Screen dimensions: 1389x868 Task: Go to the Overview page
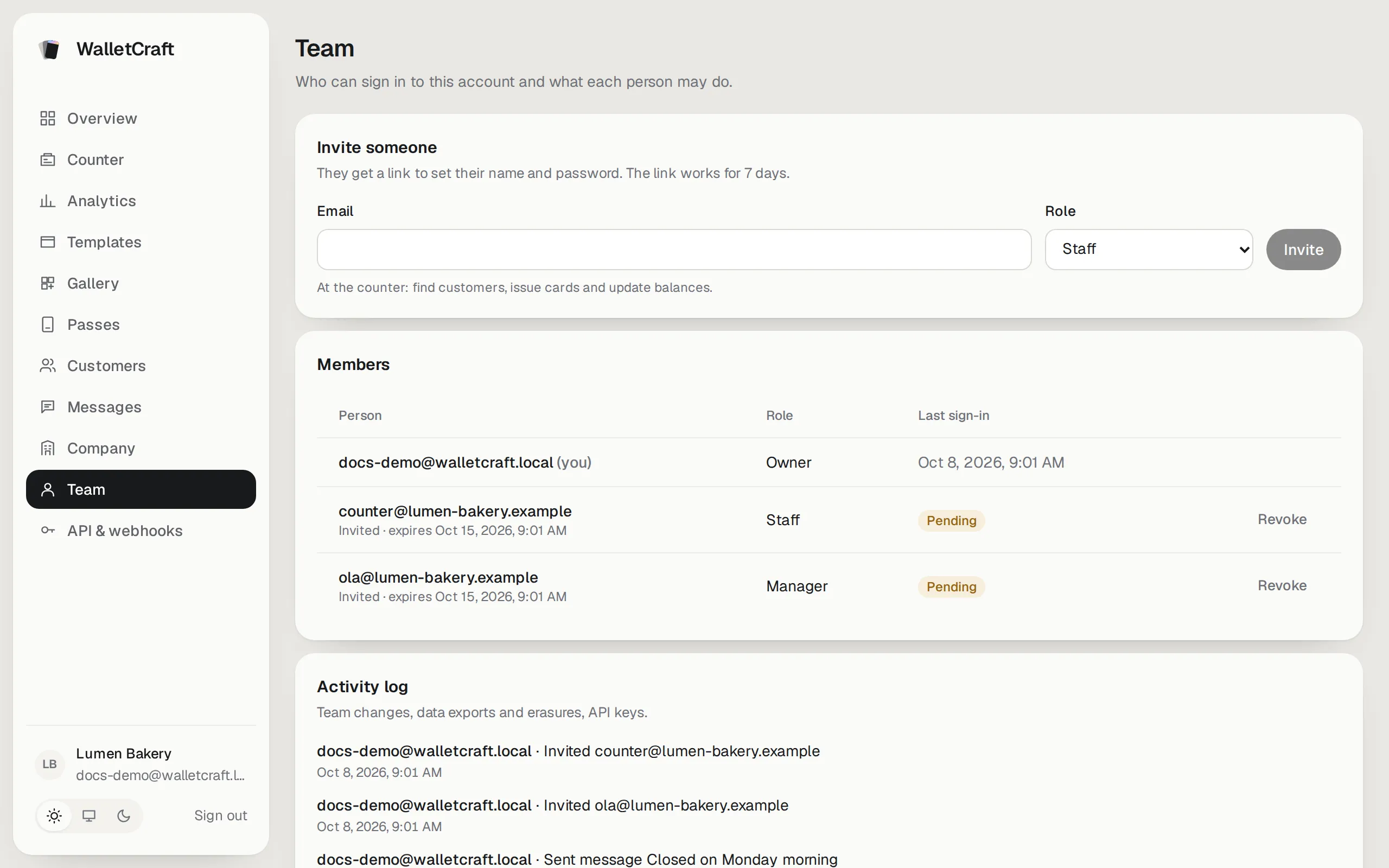click(141, 118)
